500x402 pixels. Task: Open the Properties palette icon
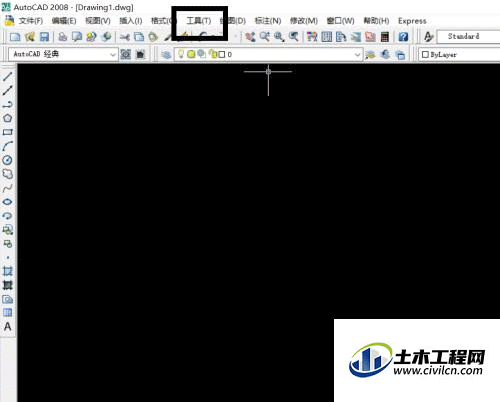(312, 37)
